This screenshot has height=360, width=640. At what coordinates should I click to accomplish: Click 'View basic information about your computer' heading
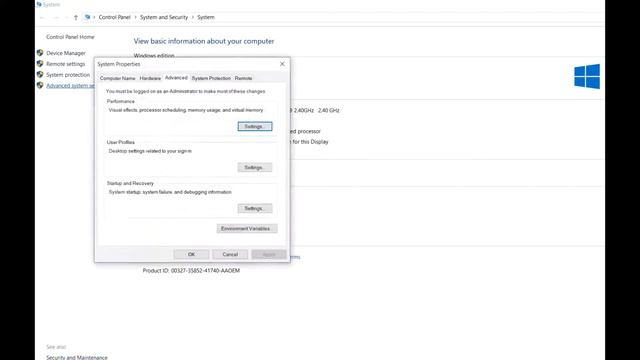pos(204,41)
